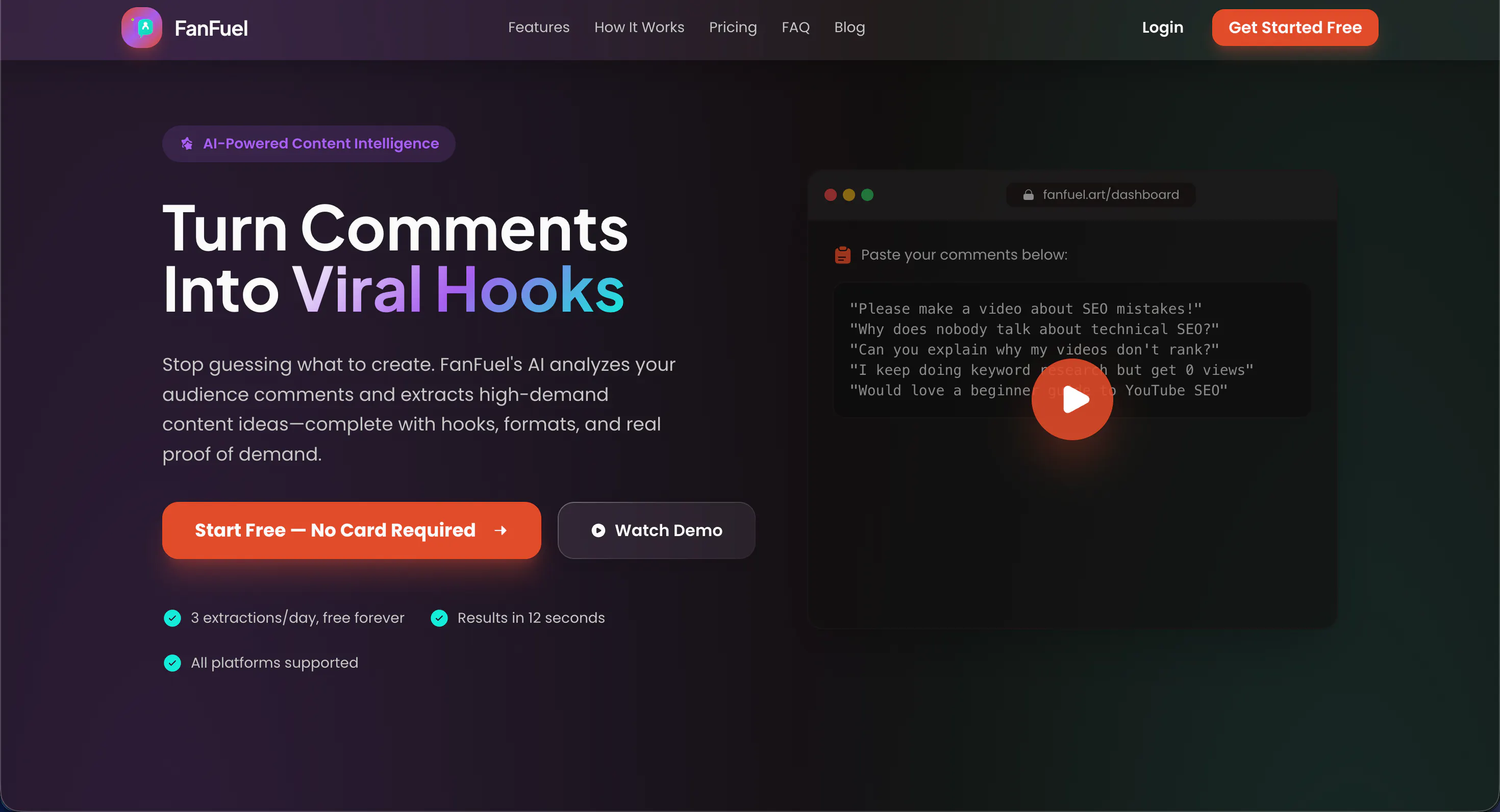Click the "Why does nobody talk about technical SEO?" line
Image resolution: width=1500 pixels, height=812 pixels.
point(1034,329)
